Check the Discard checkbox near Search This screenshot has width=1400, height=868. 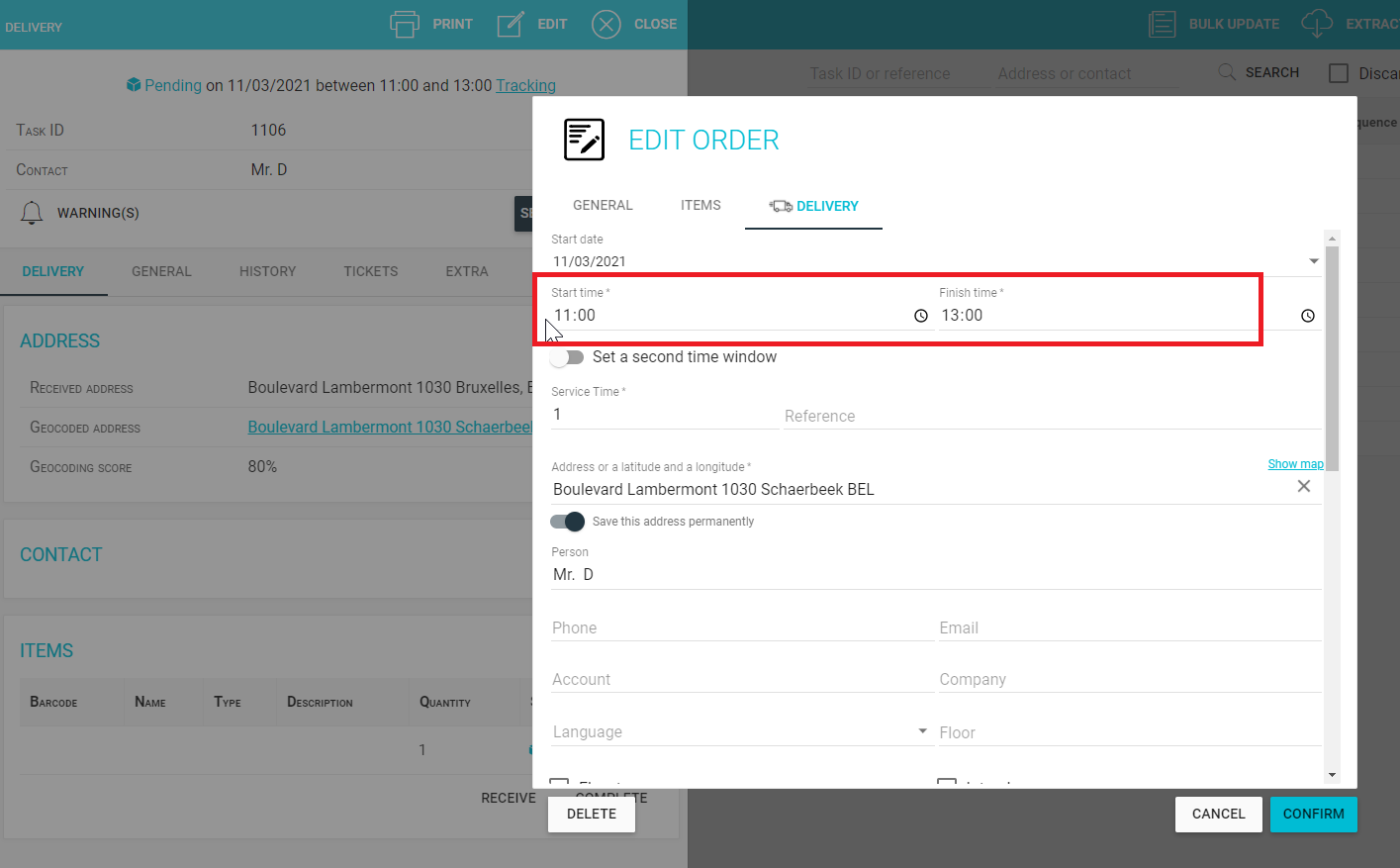[1337, 72]
